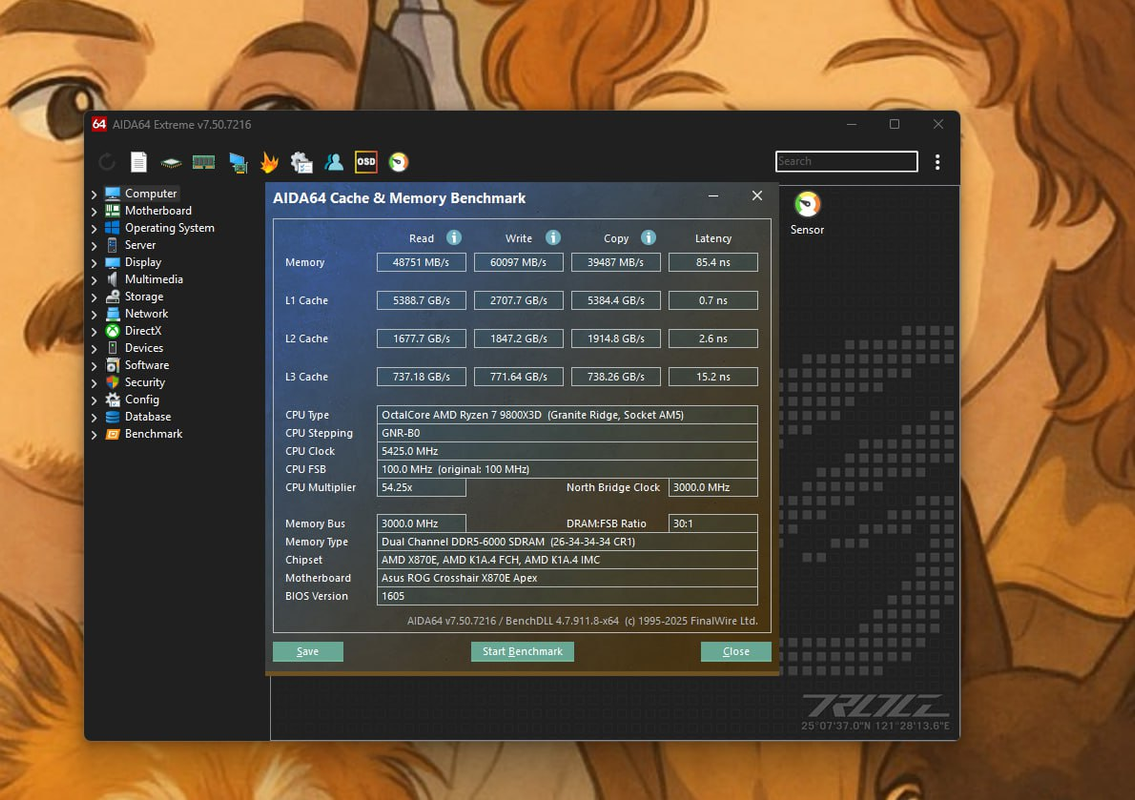1135x800 pixels.
Task: Expand the Benchmark node chevron
Action: (94, 435)
